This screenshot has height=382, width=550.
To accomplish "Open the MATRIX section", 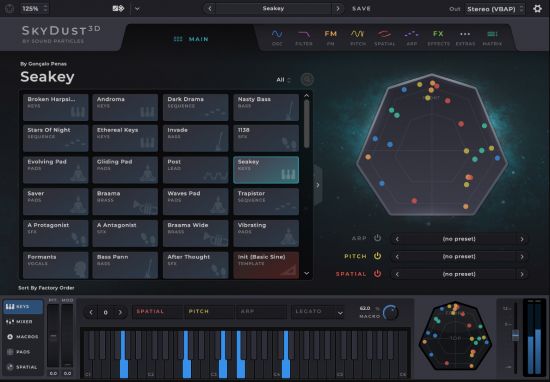I will tap(492, 38).
